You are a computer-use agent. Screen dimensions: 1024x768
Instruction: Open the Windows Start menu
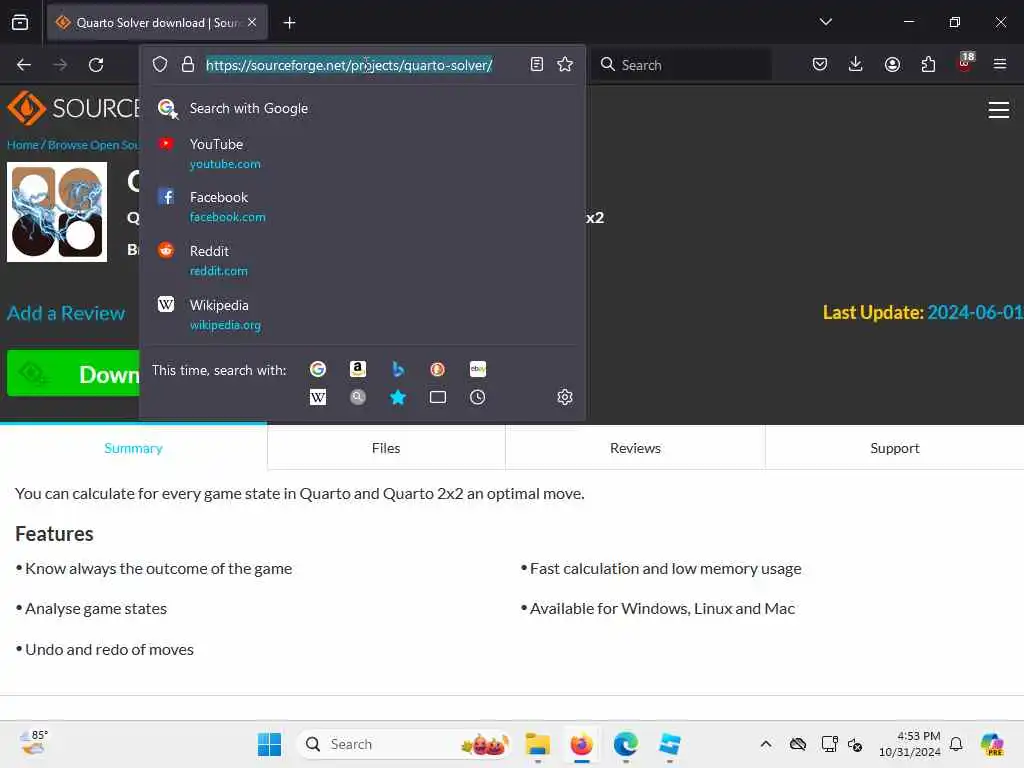269,744
